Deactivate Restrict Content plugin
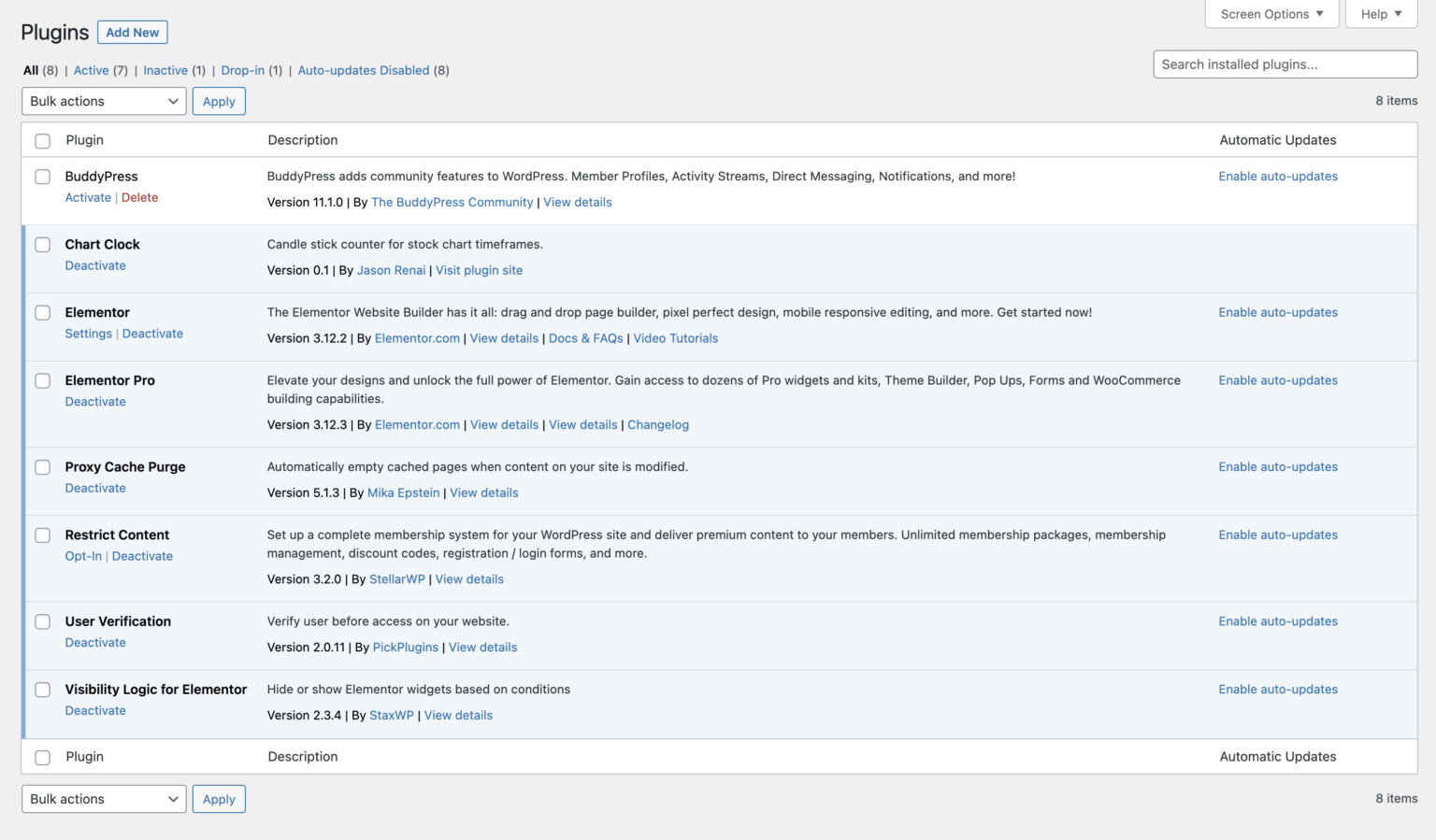The height and width of the screenshot is (840, 1436). 142,556
